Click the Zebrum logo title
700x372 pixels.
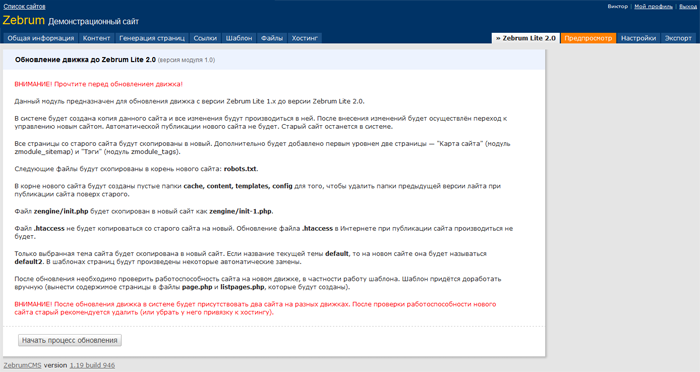tap(24, 21)
